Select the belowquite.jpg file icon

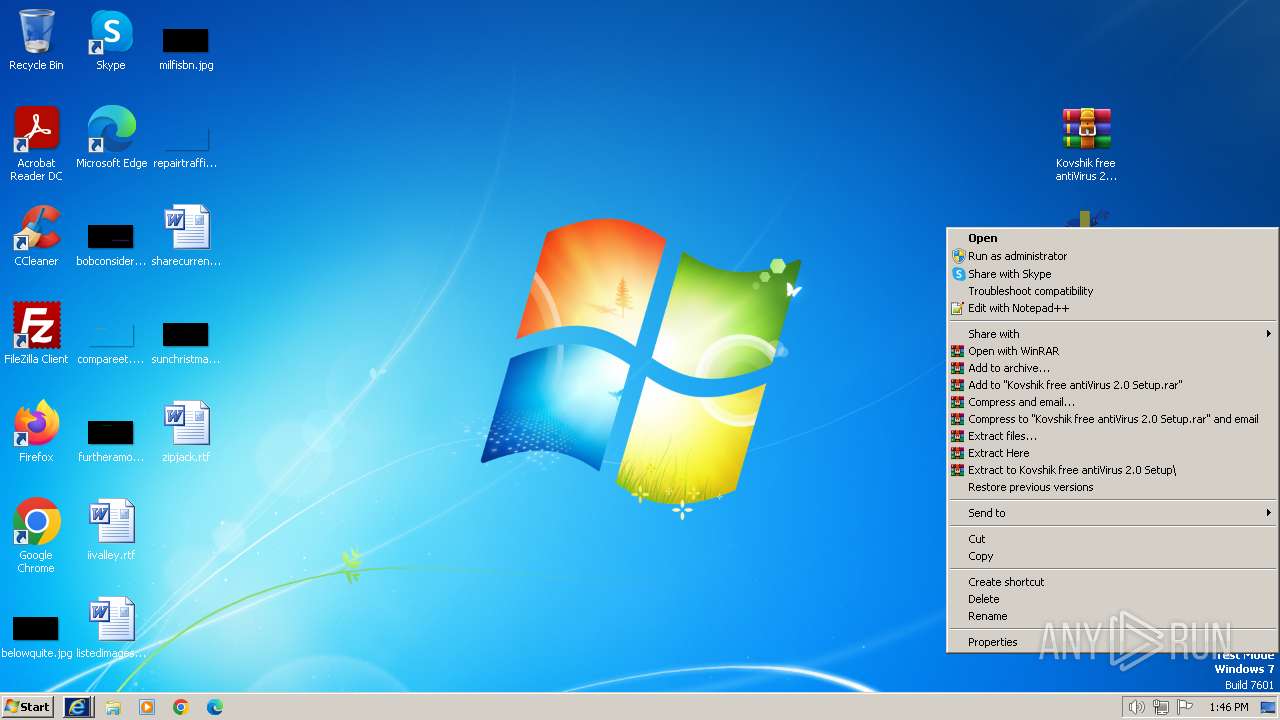pyautogui.click(x=36, y=636)
